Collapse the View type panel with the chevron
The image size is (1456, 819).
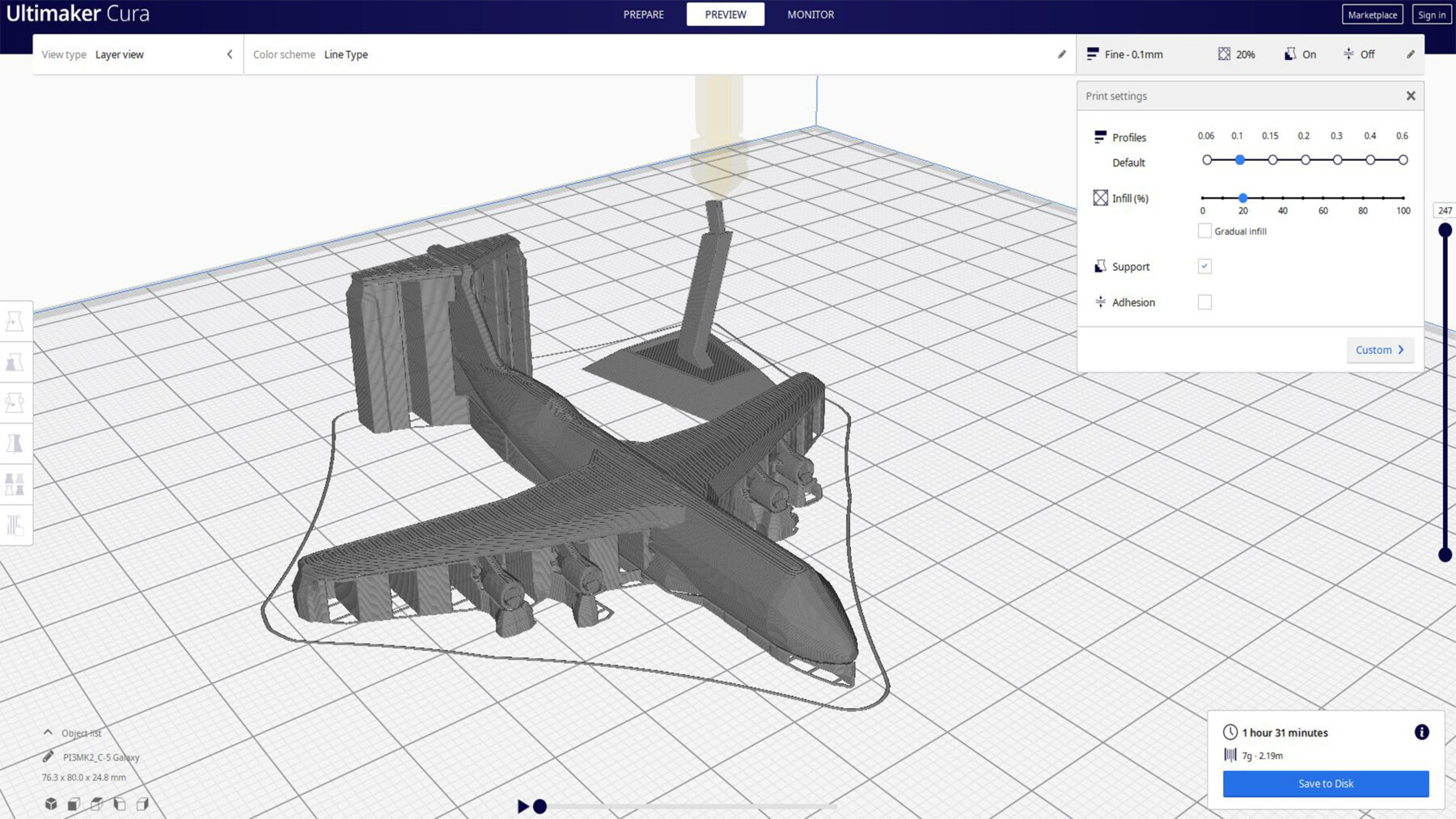click(230, 54)
